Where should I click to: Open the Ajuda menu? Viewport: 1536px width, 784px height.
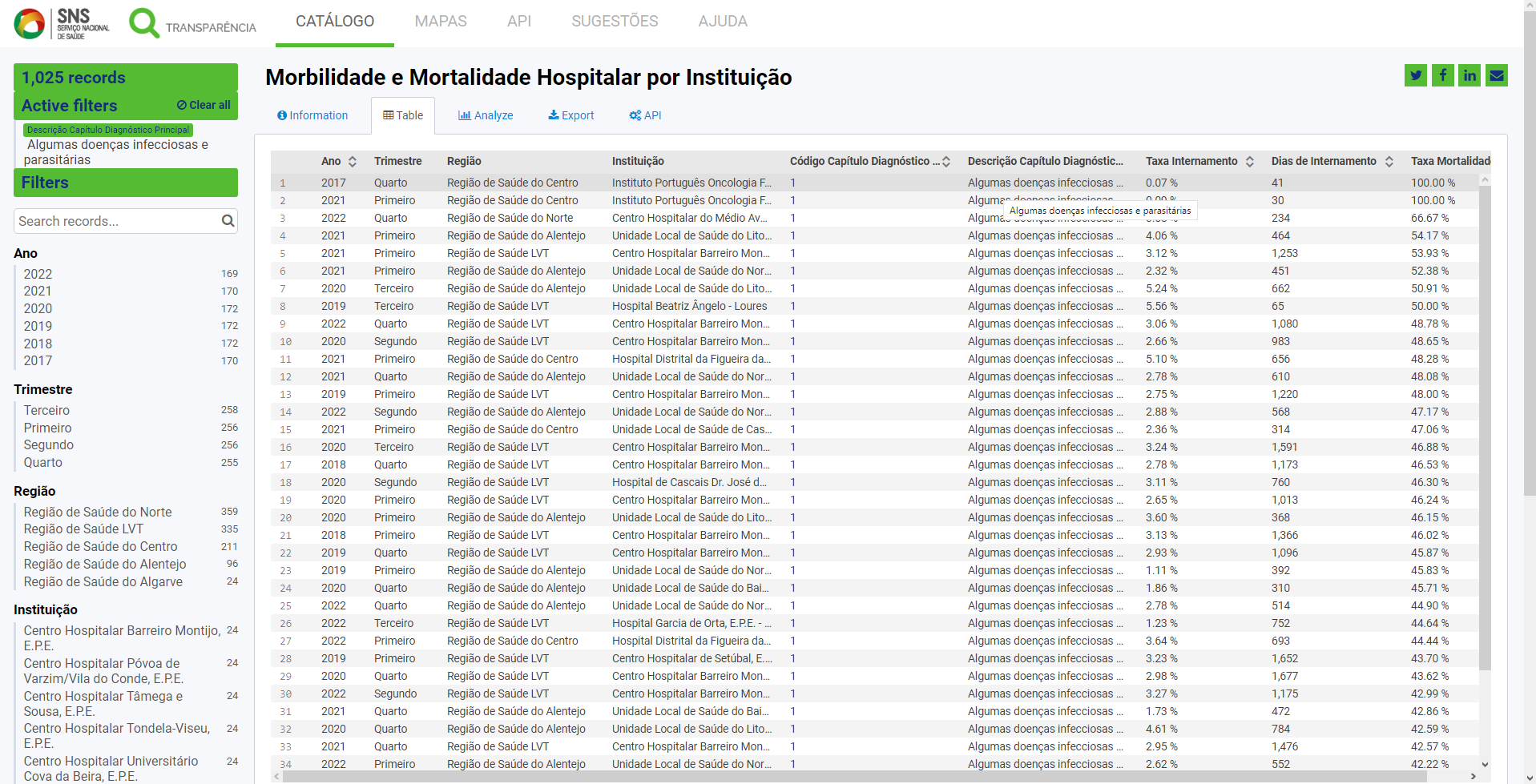point(723,22)
